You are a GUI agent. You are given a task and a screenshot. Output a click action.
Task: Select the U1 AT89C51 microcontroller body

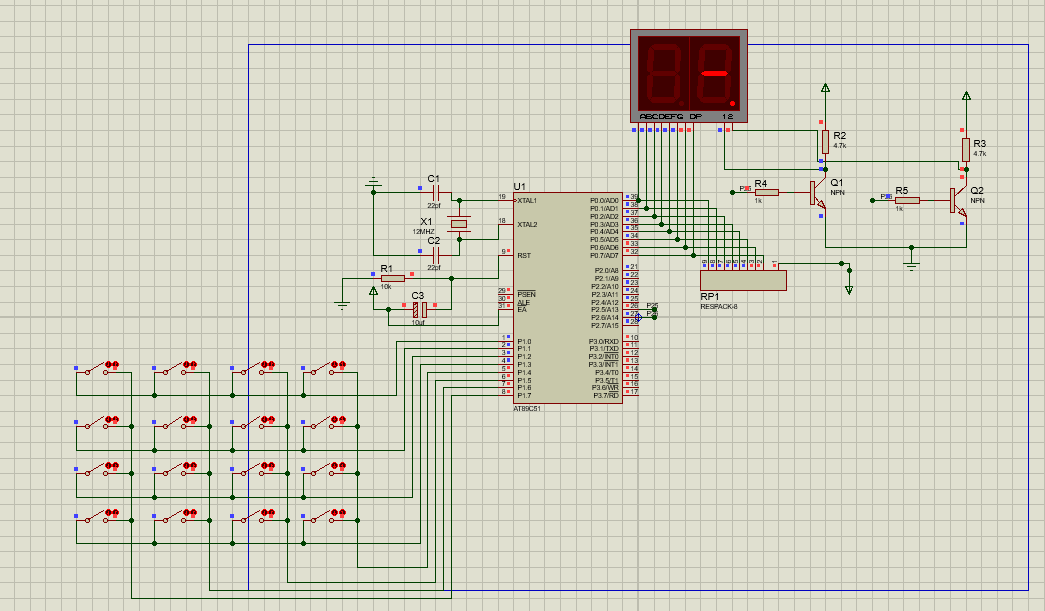[568, 298]
